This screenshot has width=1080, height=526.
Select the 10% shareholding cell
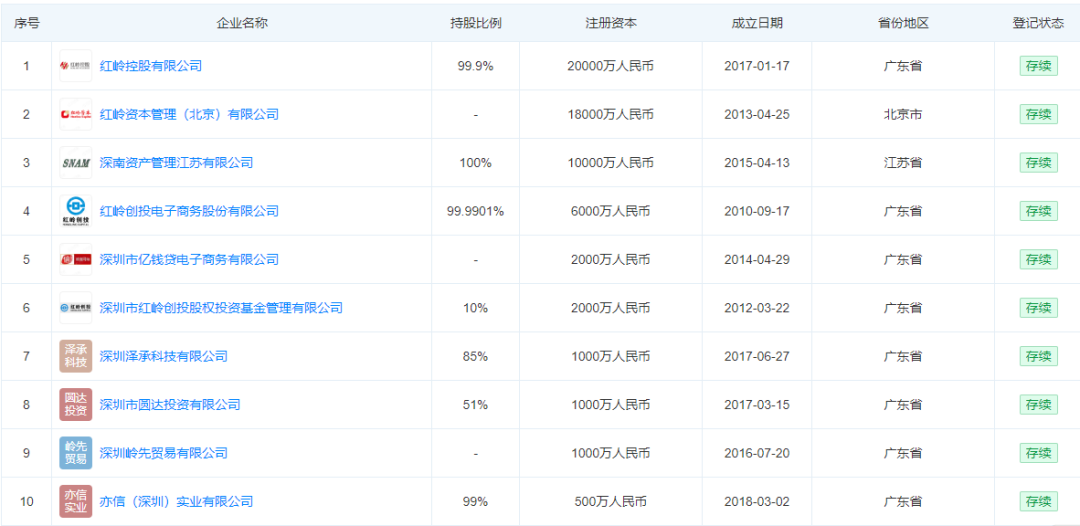(x=475, y=308)
